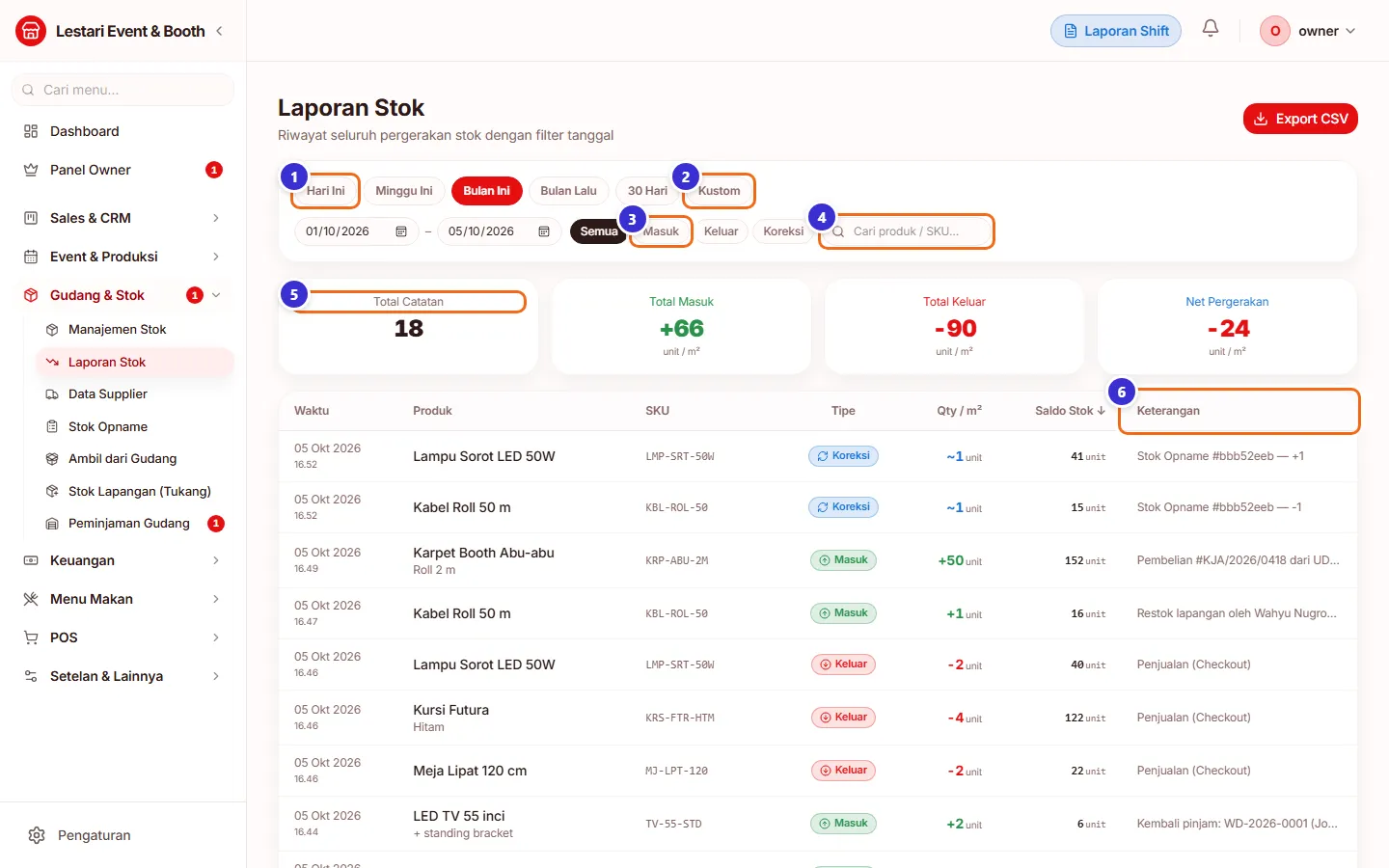The width and height of the screenshot is (1389, 868).
Task: Expand the POS menu chevron
Action: pos(216,637)
